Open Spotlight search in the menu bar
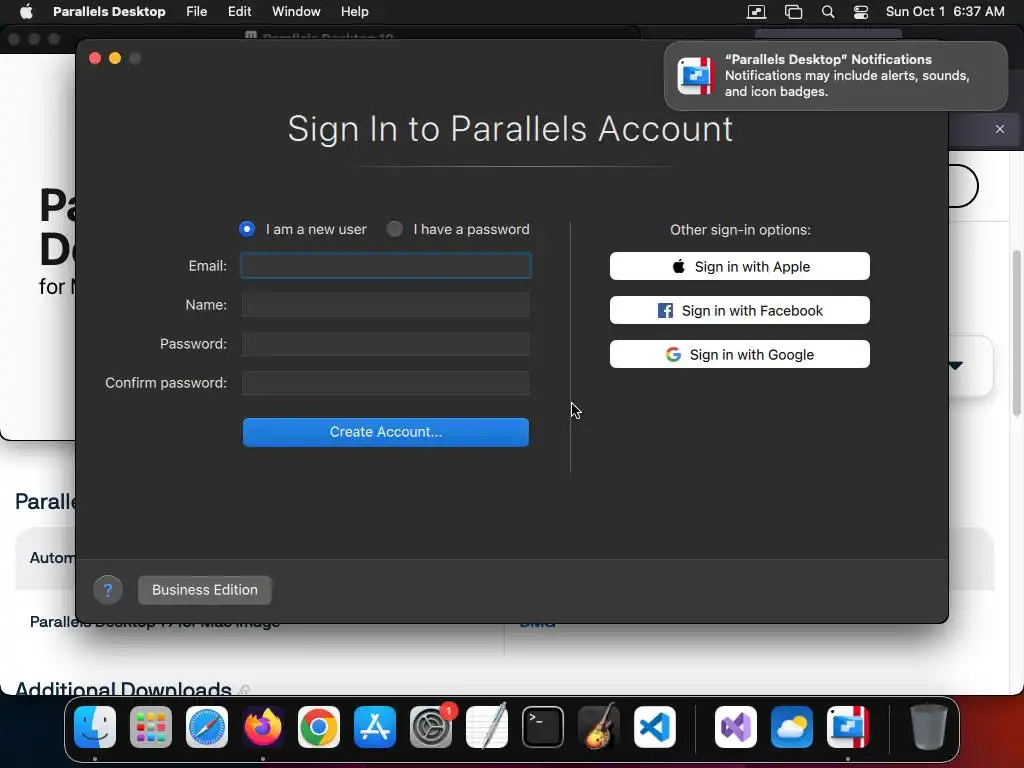Screen dimensions: 1024x768 [x=827, y=12]
